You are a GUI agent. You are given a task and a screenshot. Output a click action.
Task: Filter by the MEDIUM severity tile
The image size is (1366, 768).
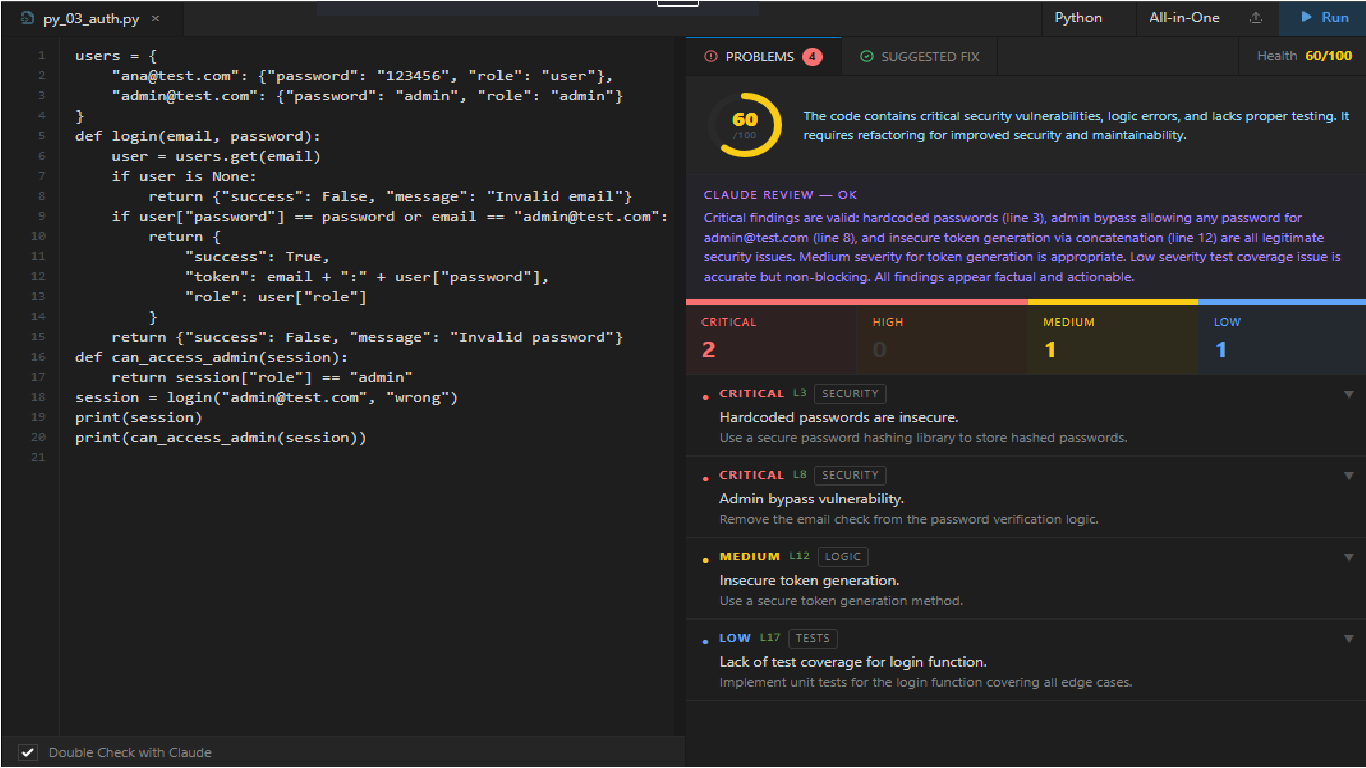tap(1112, 337)
